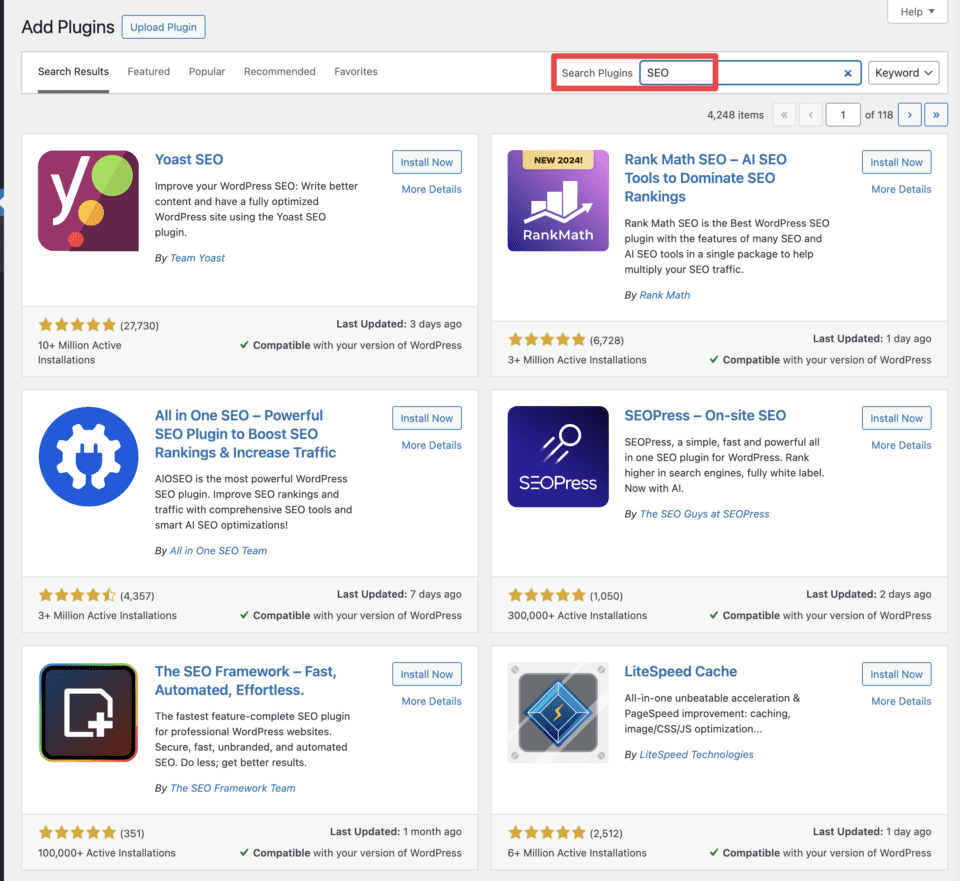
Task: Install the Rank Math SEO plugin
Action: pyautogui.click(x=896, y=162)
